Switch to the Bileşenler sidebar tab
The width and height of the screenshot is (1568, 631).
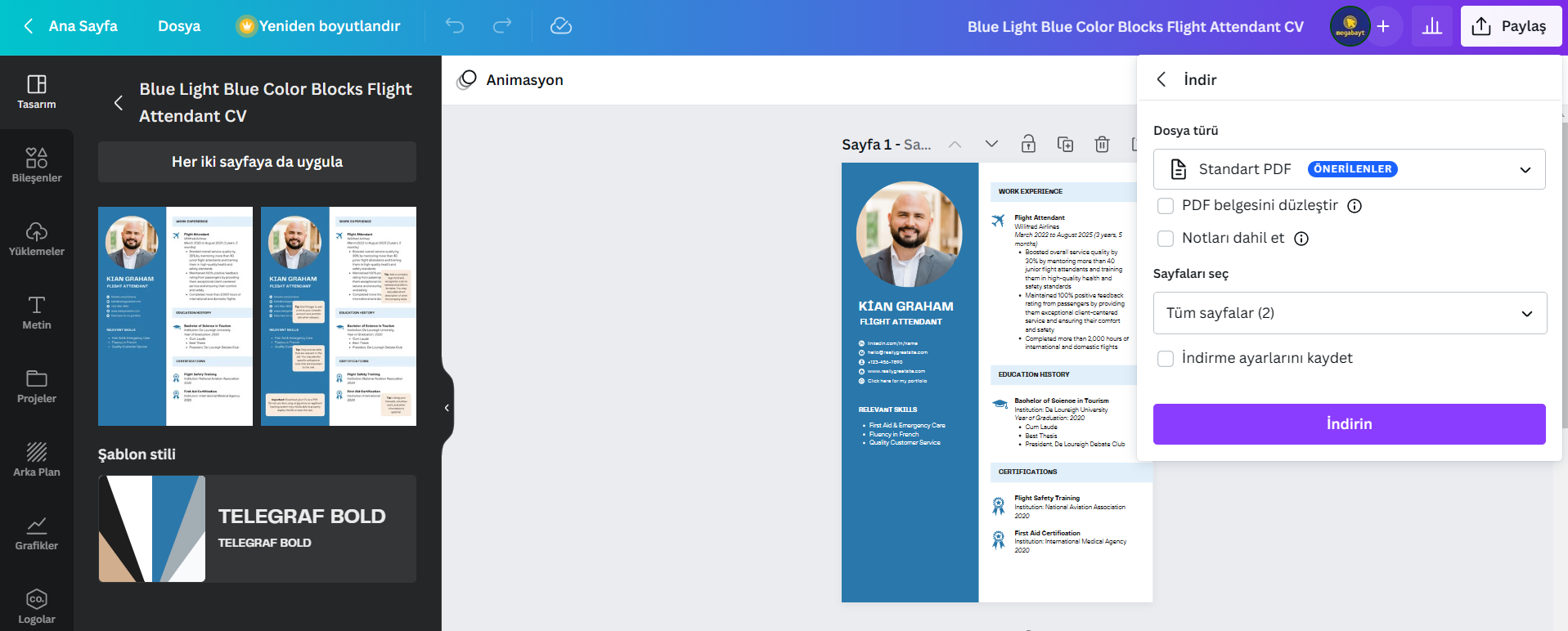tap(37, 165)
